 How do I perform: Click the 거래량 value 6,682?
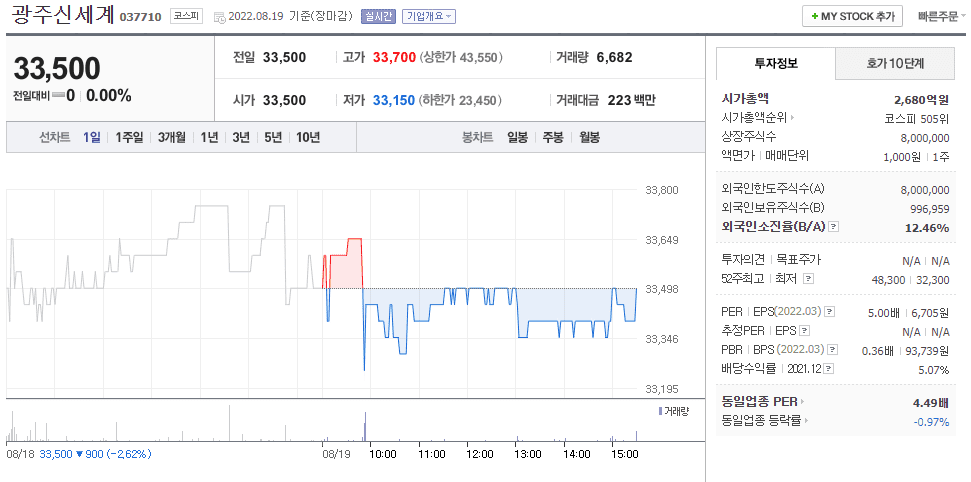(x=614, y=58)
